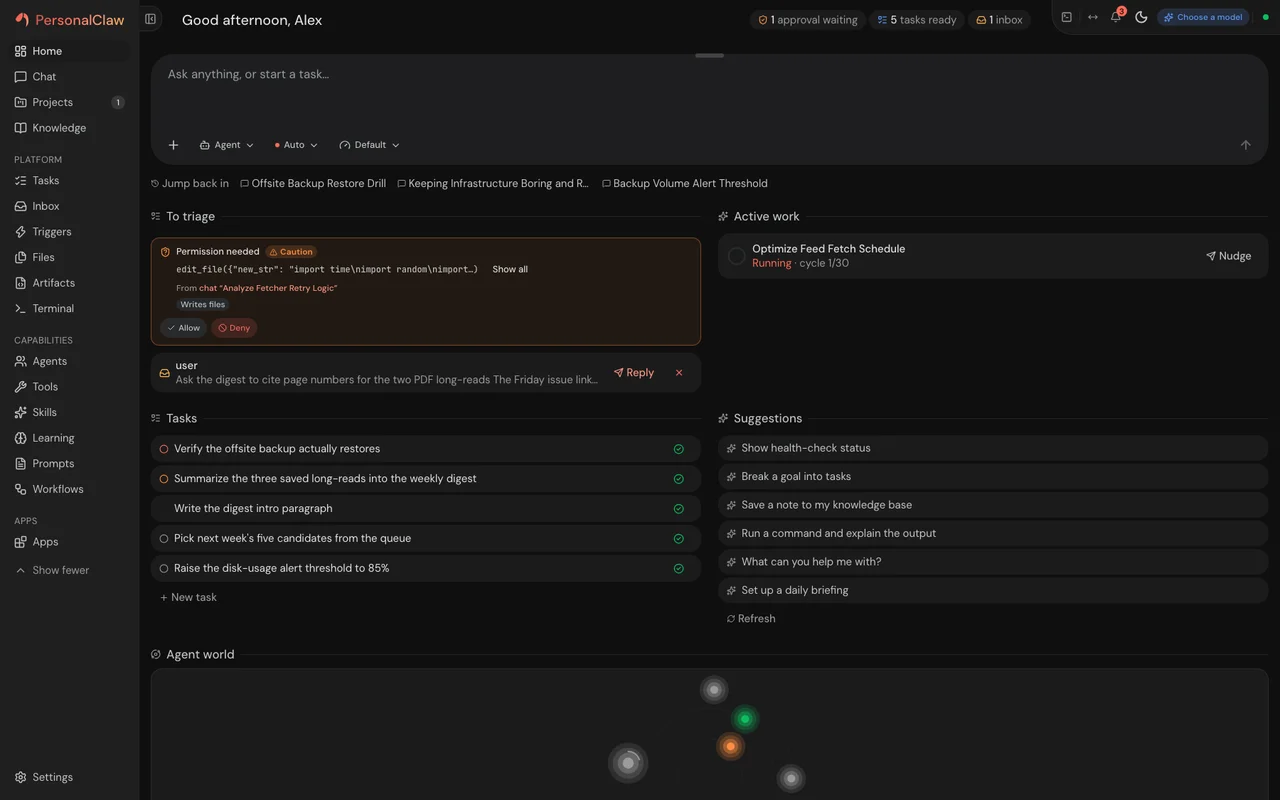Open Agents under Capabilities

(x=69, y=362)
